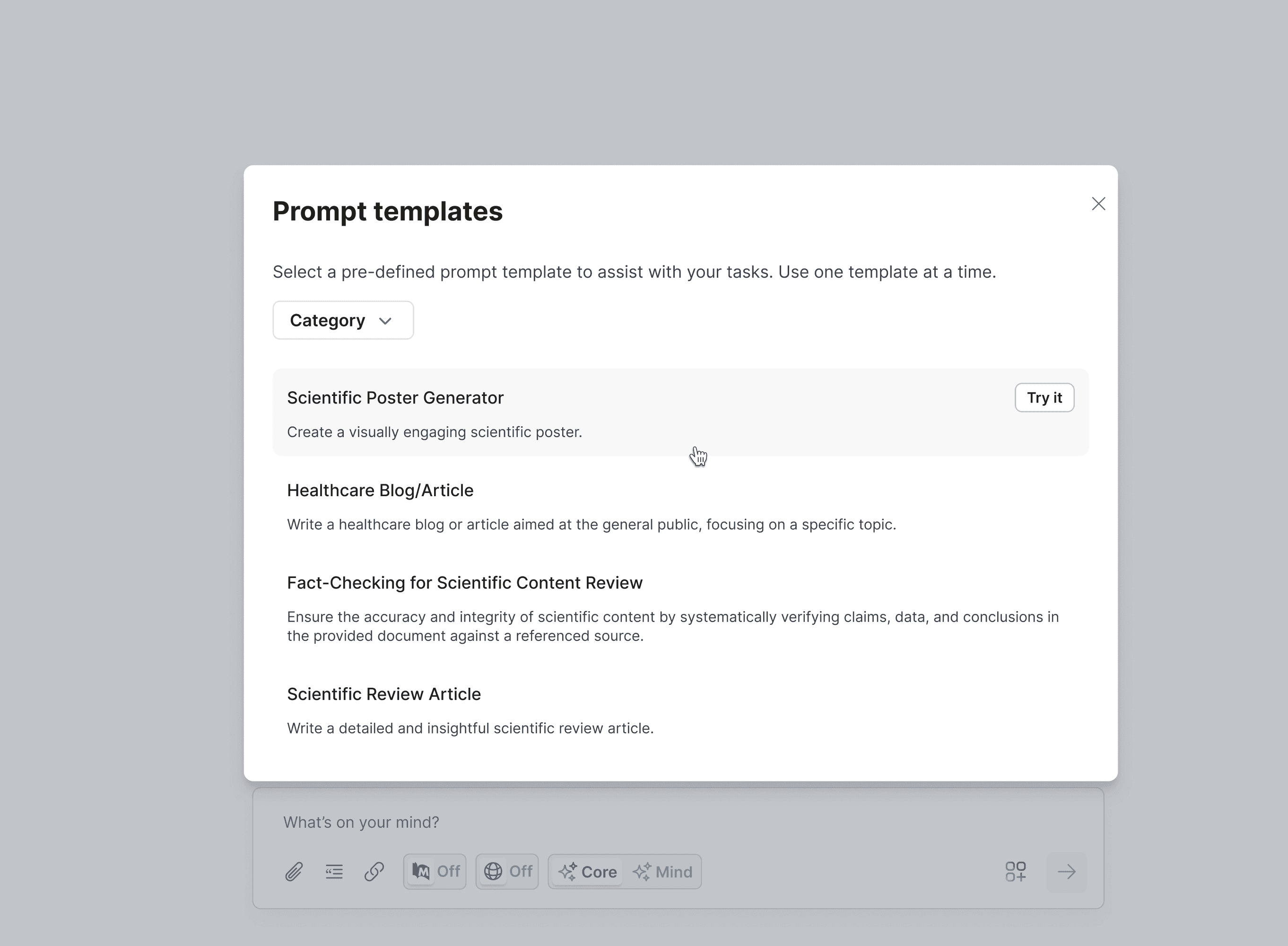The height and width of the screenshot is (946, 1288).
Task: Open the Category dropdown
Action: (x=342, y=320)
